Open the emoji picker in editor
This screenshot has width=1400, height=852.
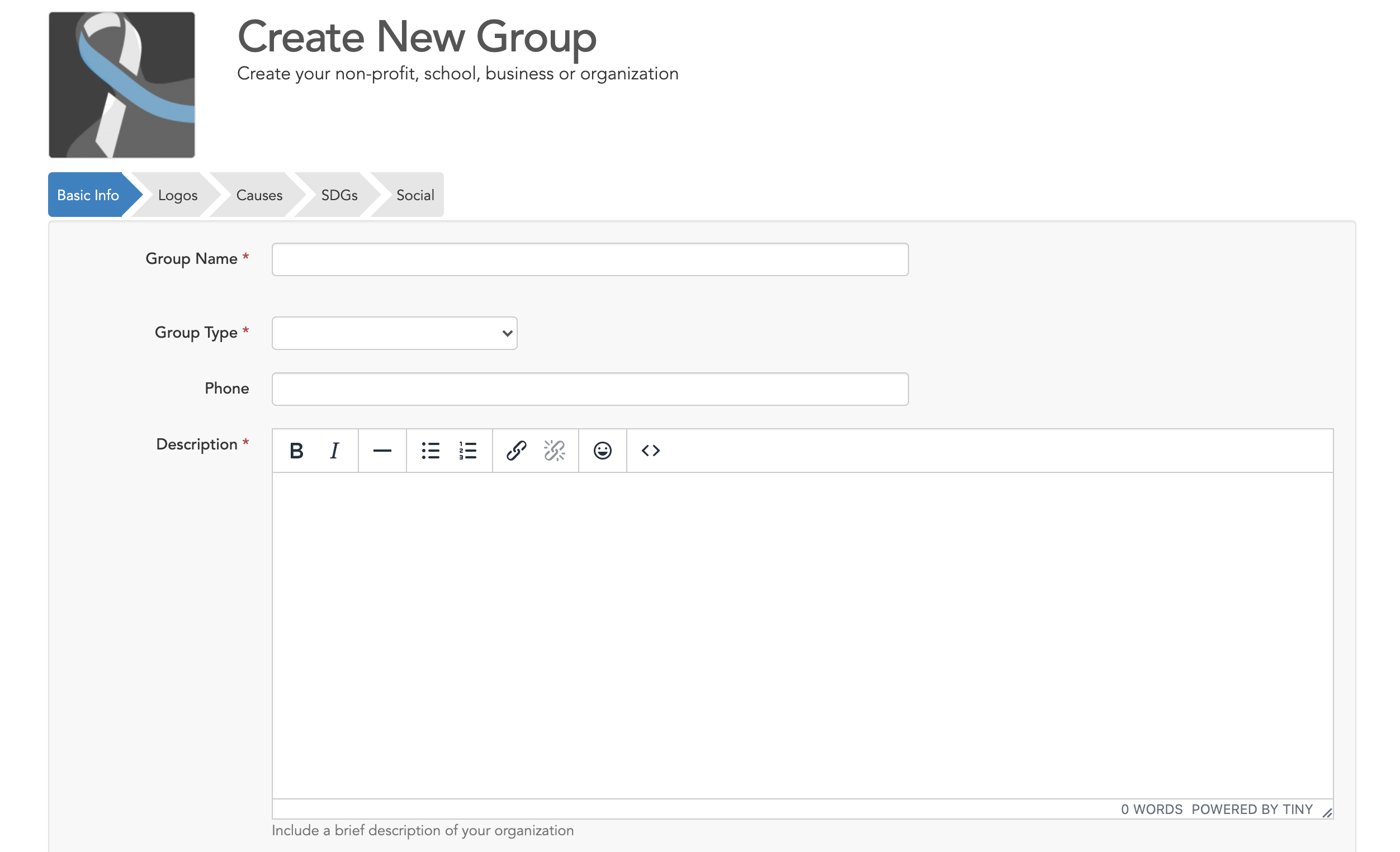point(602,451)
